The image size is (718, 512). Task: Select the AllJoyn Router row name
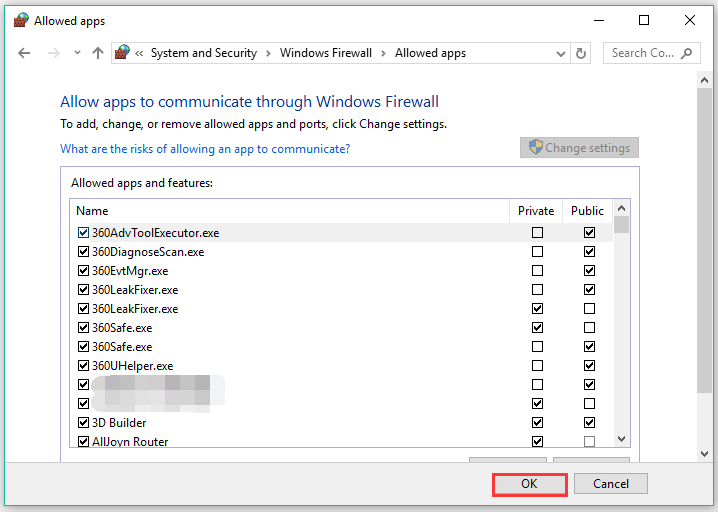click(x=130, y=441)
